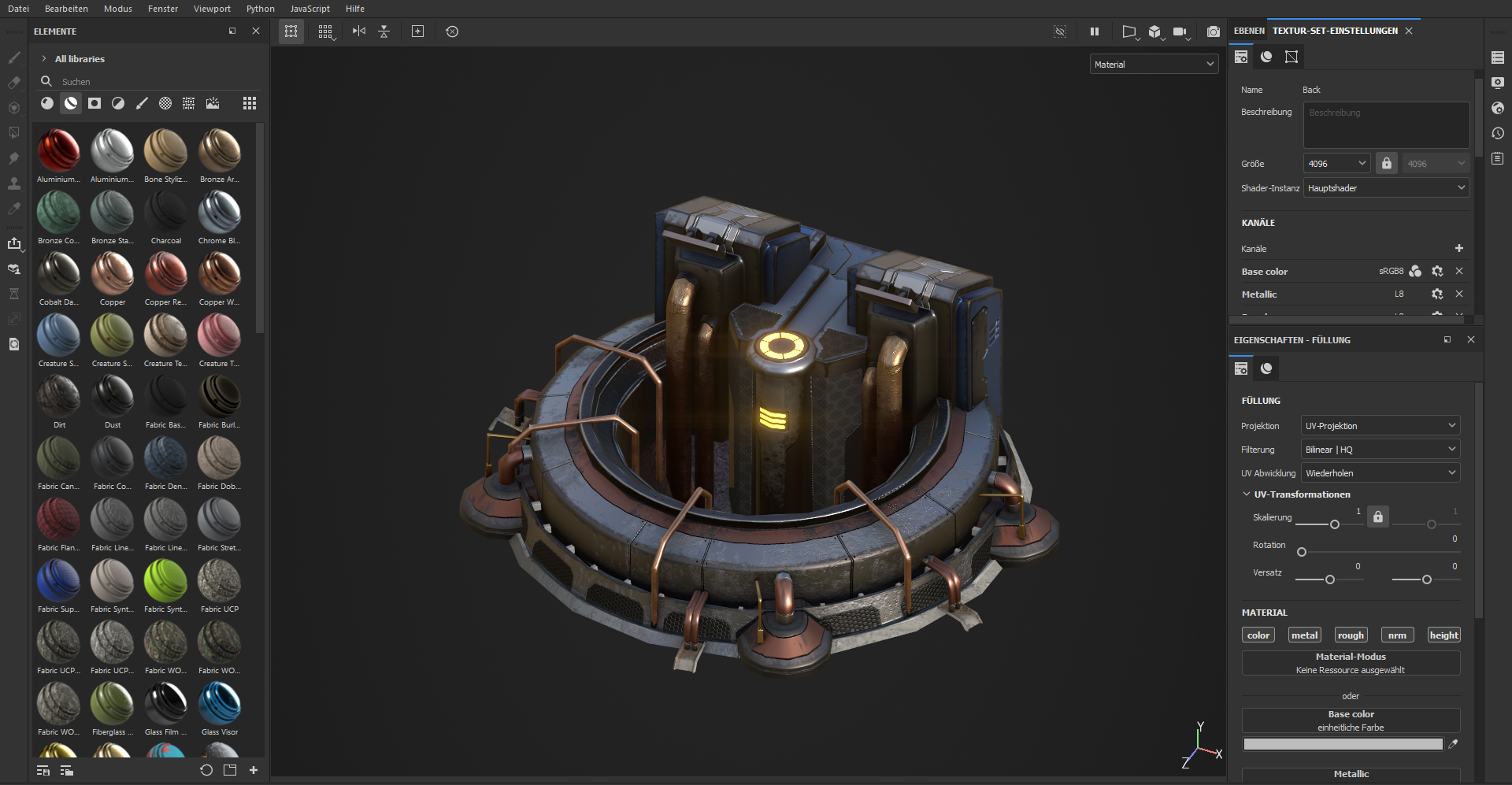
Task: Open the Material viewport mode dropdown
Action: [1154, 65]
